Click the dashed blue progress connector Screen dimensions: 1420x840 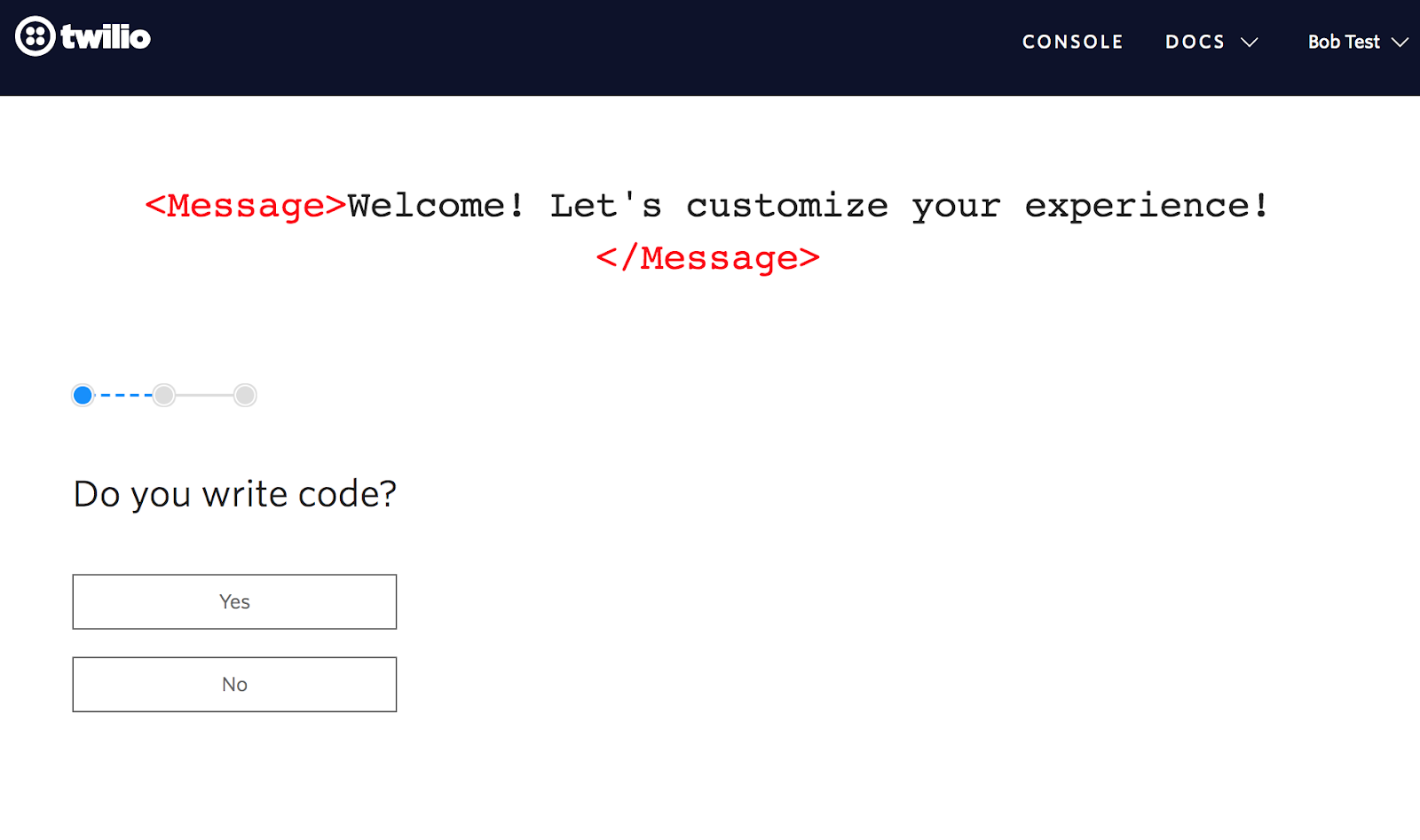coord(124,395)
